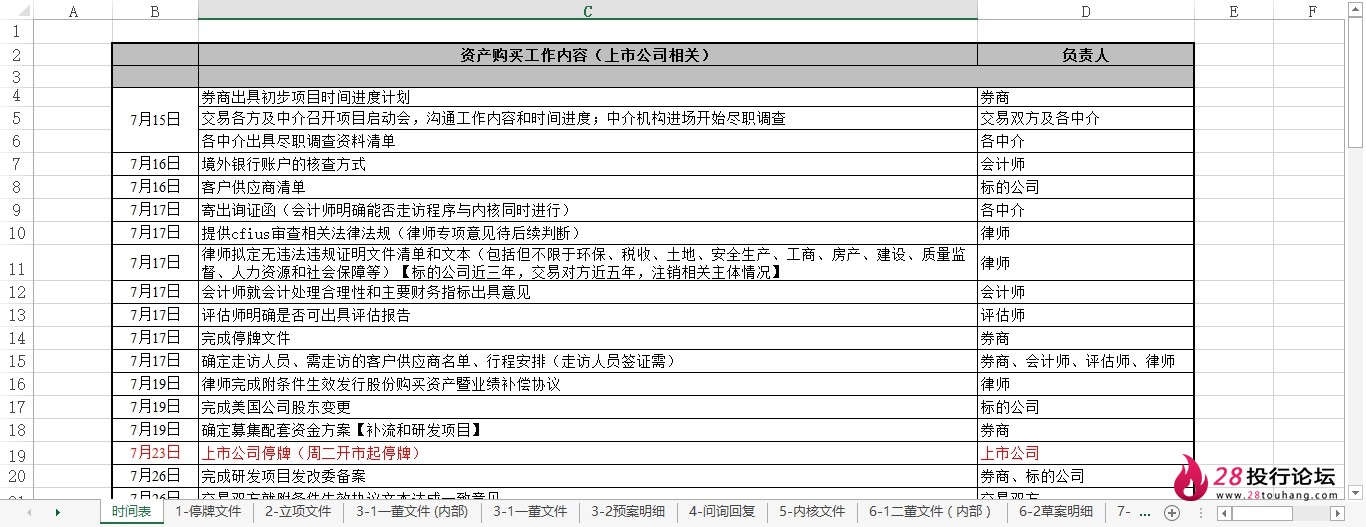Viewport: 1366px width, 527px height.
Task: Select column C header
Action: [x=588, y=11]
